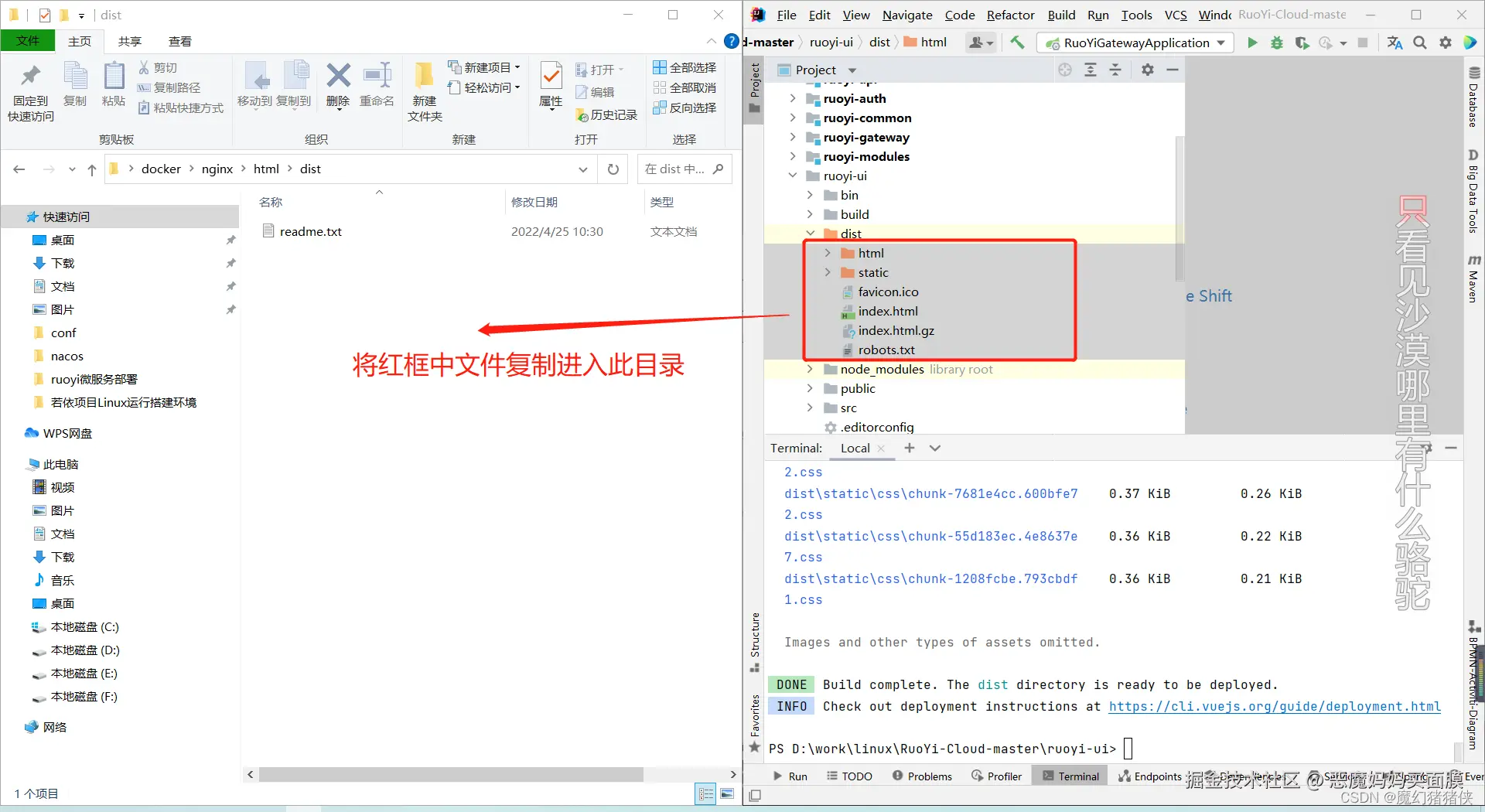Viewport: 1485px width, 812px height.
Task: Open the Profiler tool window
Action: 997,776
